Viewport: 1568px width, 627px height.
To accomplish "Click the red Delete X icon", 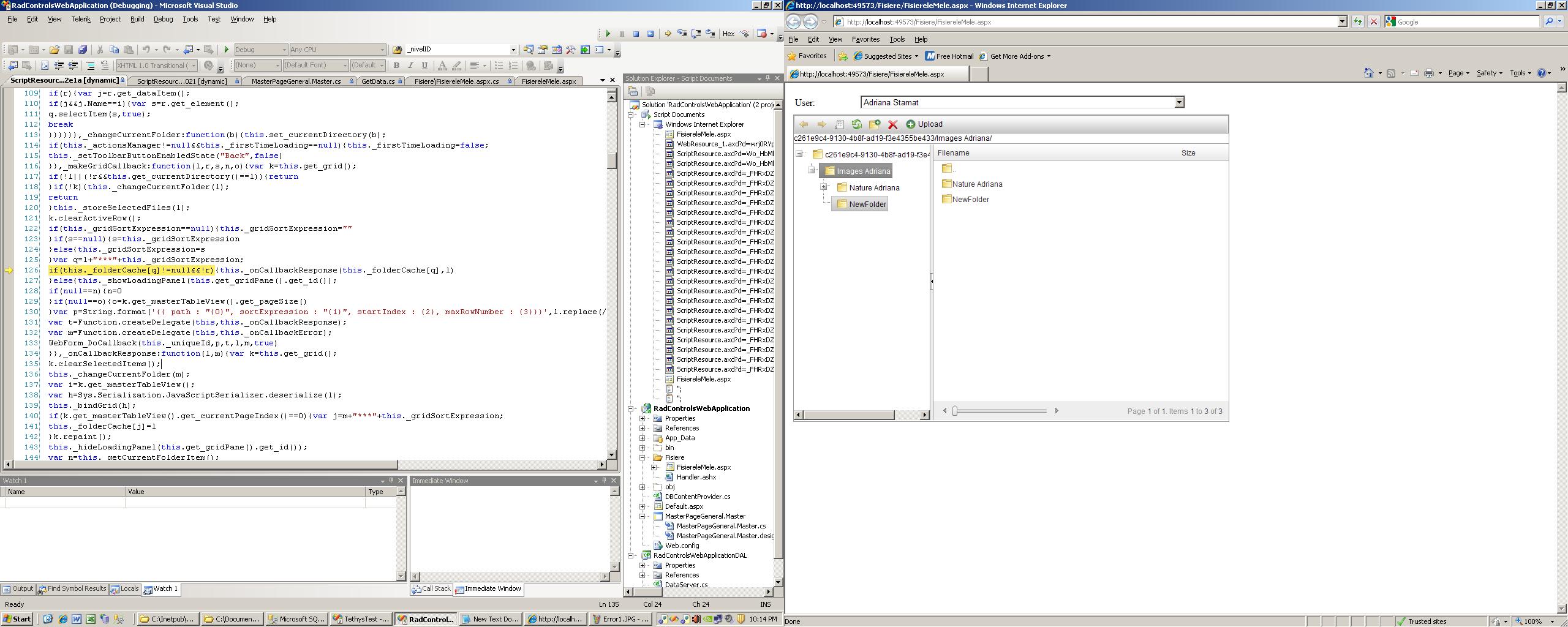I will [x=892, y=124].
